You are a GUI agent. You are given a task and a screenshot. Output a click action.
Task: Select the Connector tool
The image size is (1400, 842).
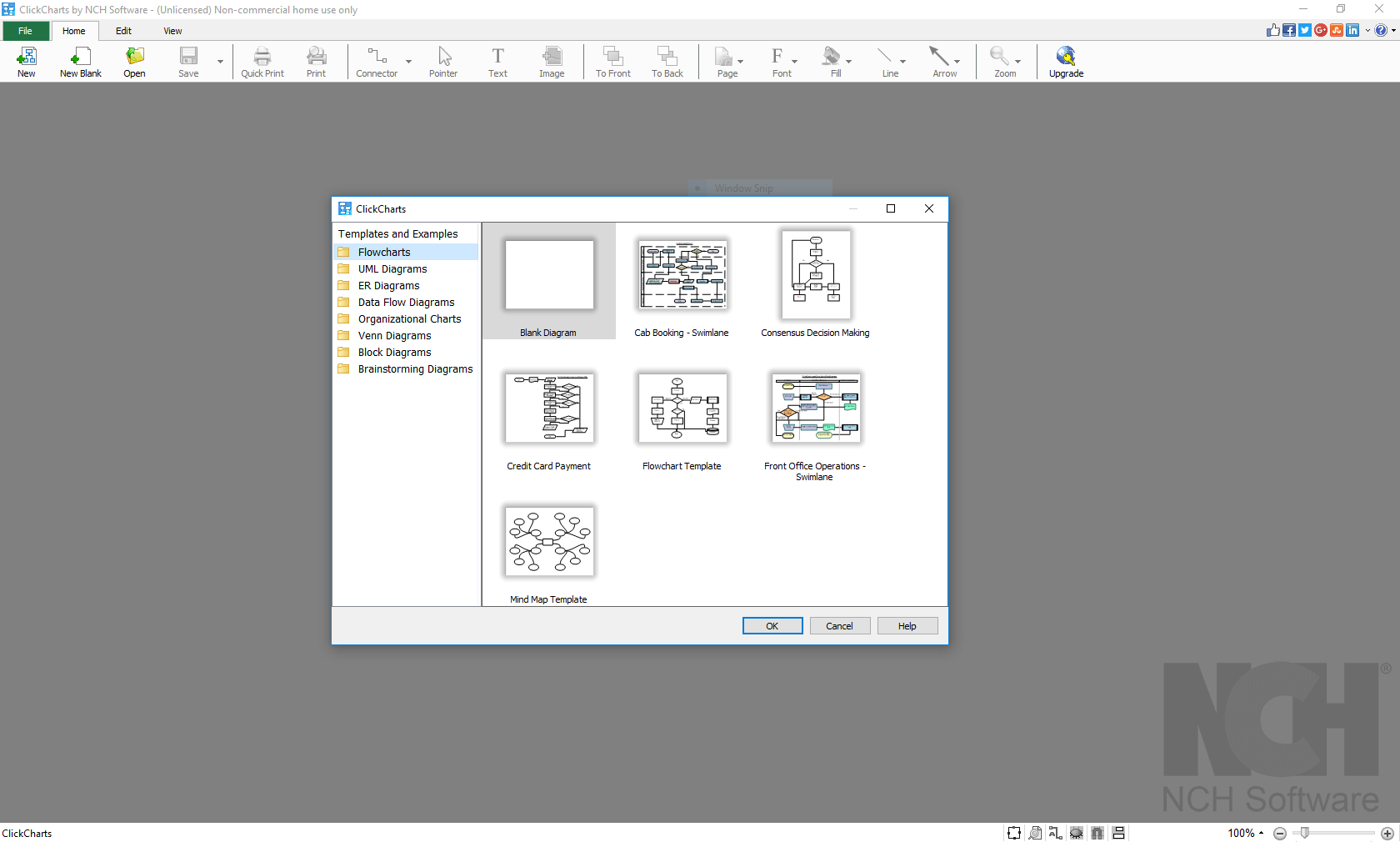pyautogui.click(x=374, y=61)
